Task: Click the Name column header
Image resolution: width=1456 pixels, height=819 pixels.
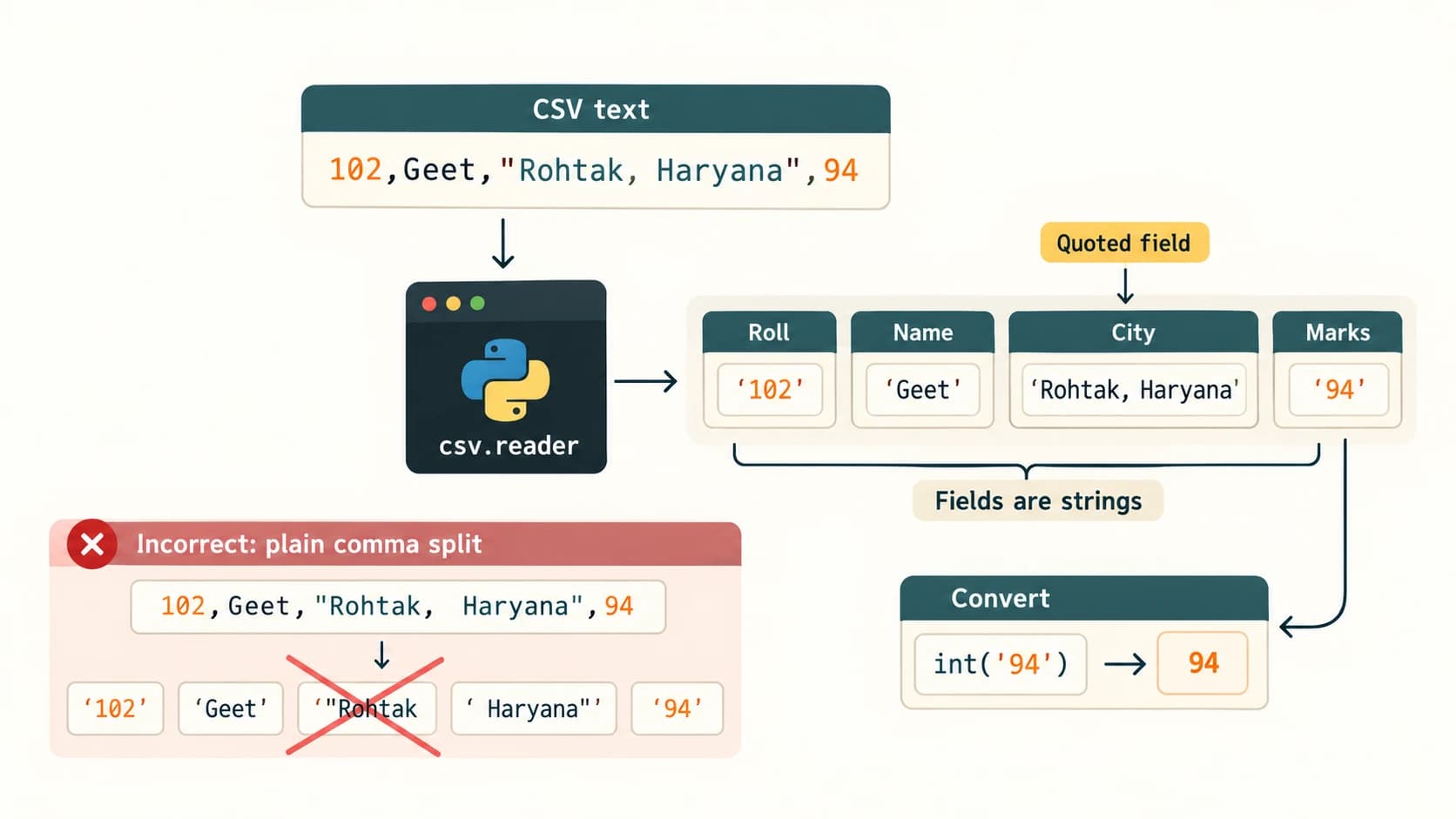Action: click(923, 332)
